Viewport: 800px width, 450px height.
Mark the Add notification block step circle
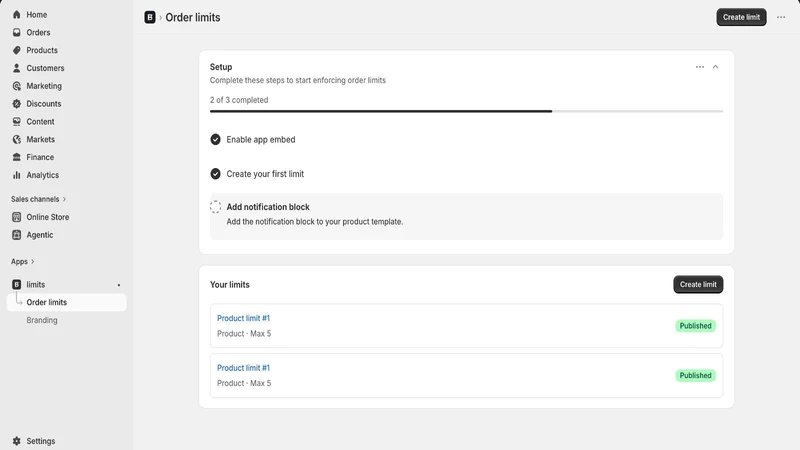[x=215, y=207]
